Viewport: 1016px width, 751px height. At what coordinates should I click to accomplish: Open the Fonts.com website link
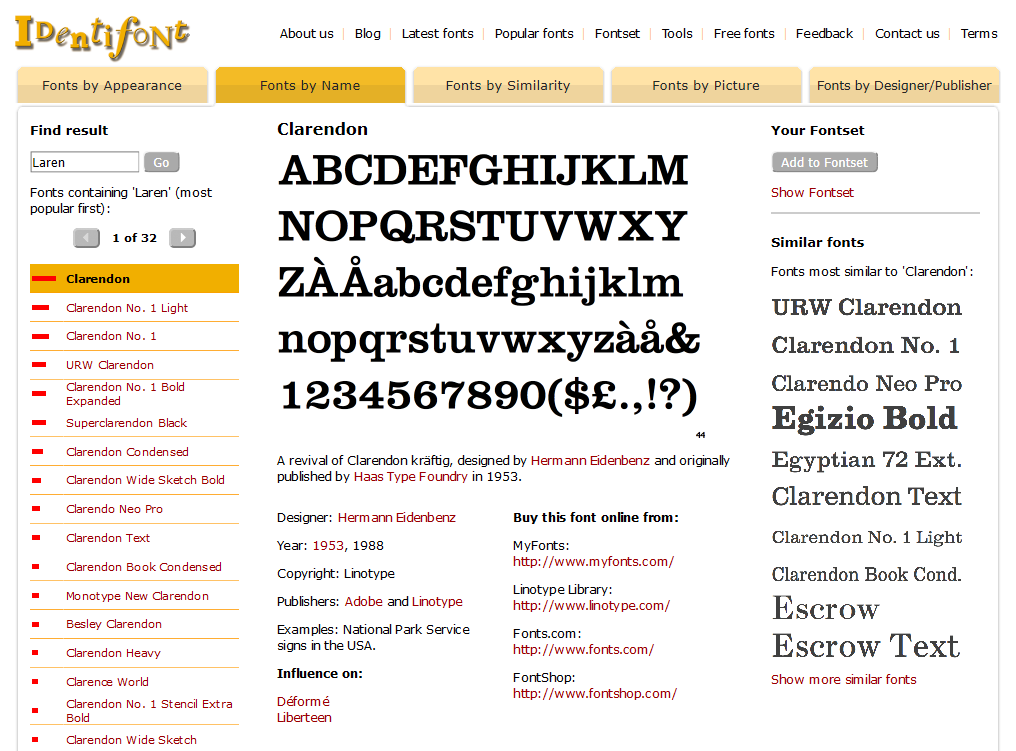(x=583, y=649)
